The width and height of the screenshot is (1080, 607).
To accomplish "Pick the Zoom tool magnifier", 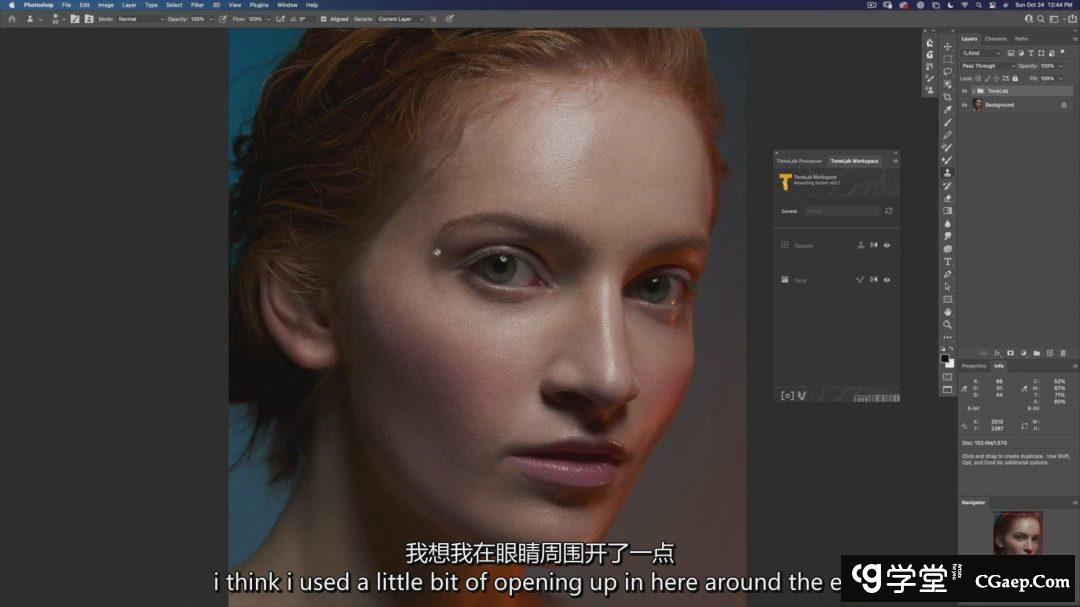I will (947, 324).
